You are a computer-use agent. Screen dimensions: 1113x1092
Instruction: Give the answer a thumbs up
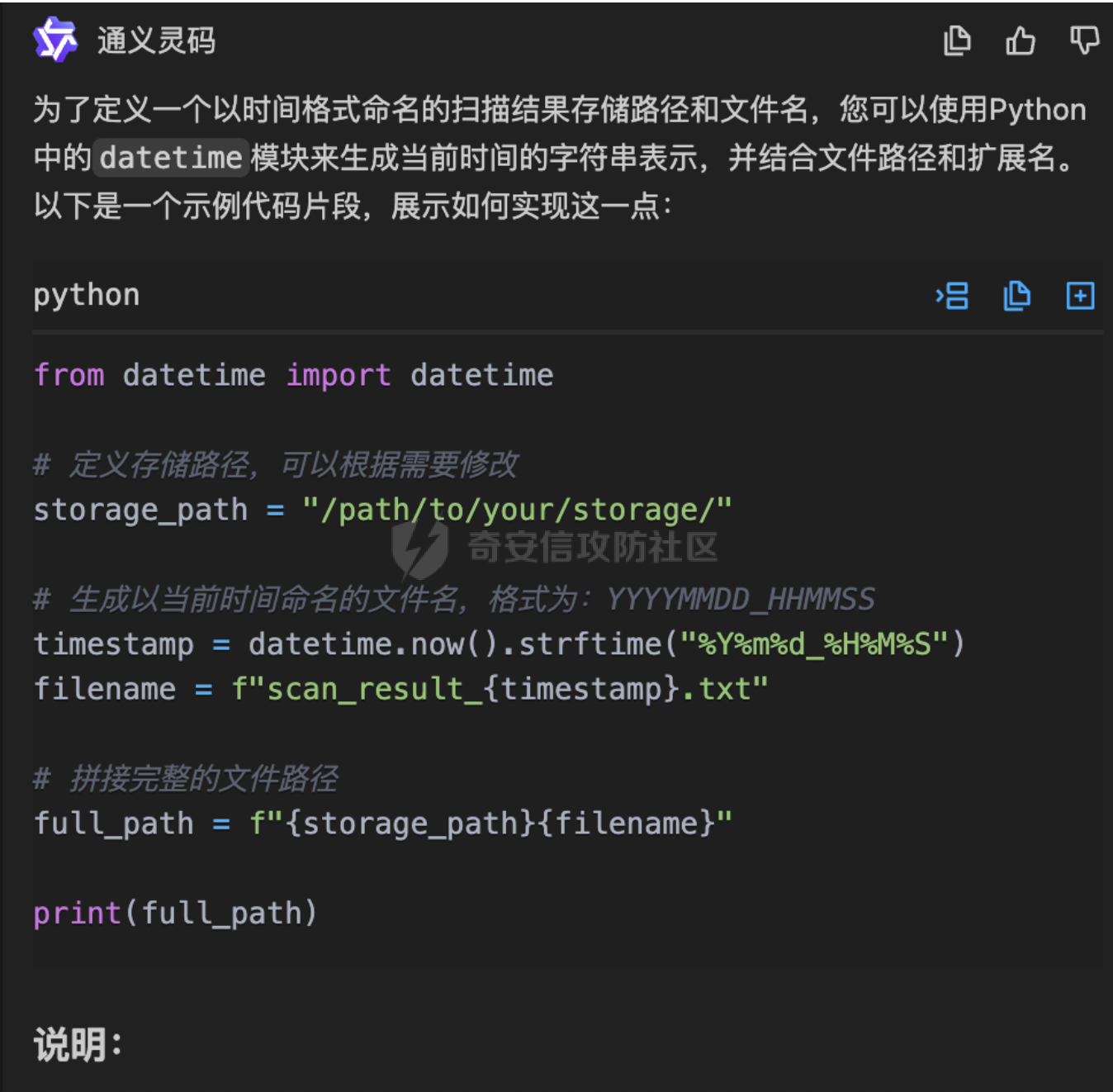tap(1021, 40)
